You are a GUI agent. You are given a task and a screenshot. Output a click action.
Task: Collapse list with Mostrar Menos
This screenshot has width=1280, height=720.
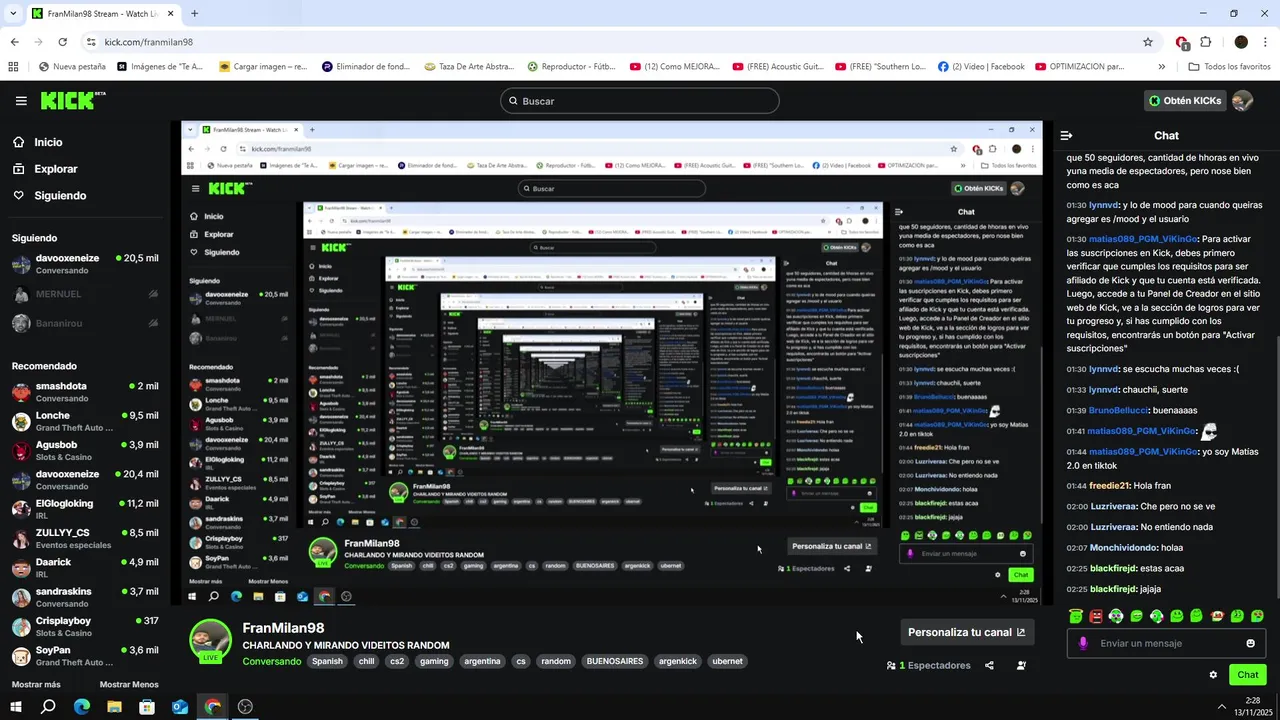click(129, 685)
